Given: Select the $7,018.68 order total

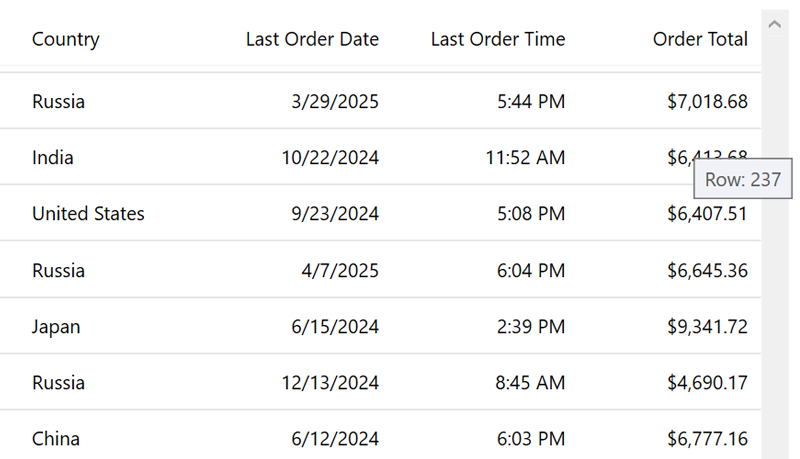Looking at the screenshot, I should pos(707,102).
